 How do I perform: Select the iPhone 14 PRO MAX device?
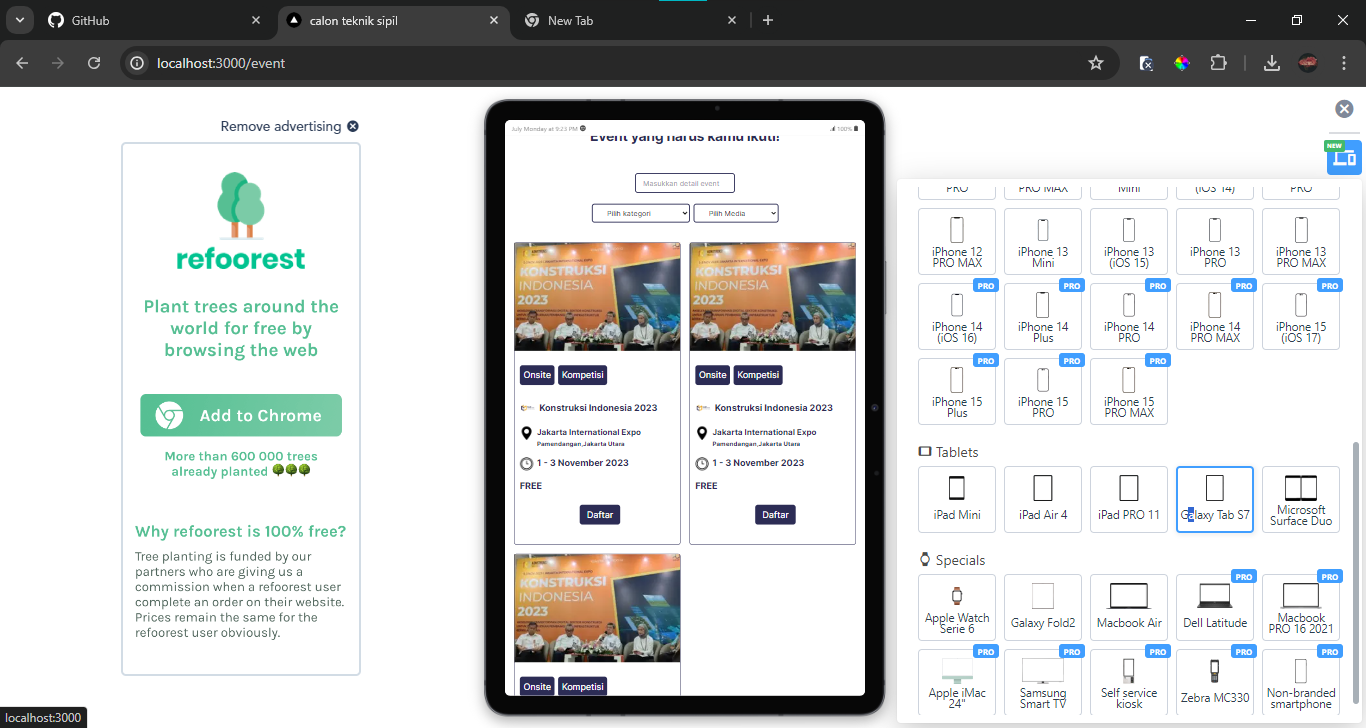[1215, 316]
